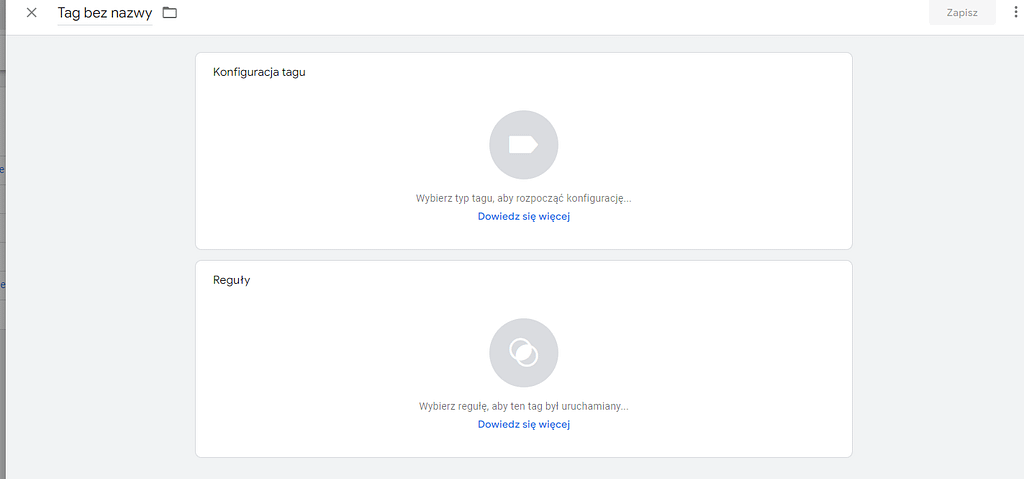Click the 'Konfiguracja tagu' heading

(x=259, y=73)
